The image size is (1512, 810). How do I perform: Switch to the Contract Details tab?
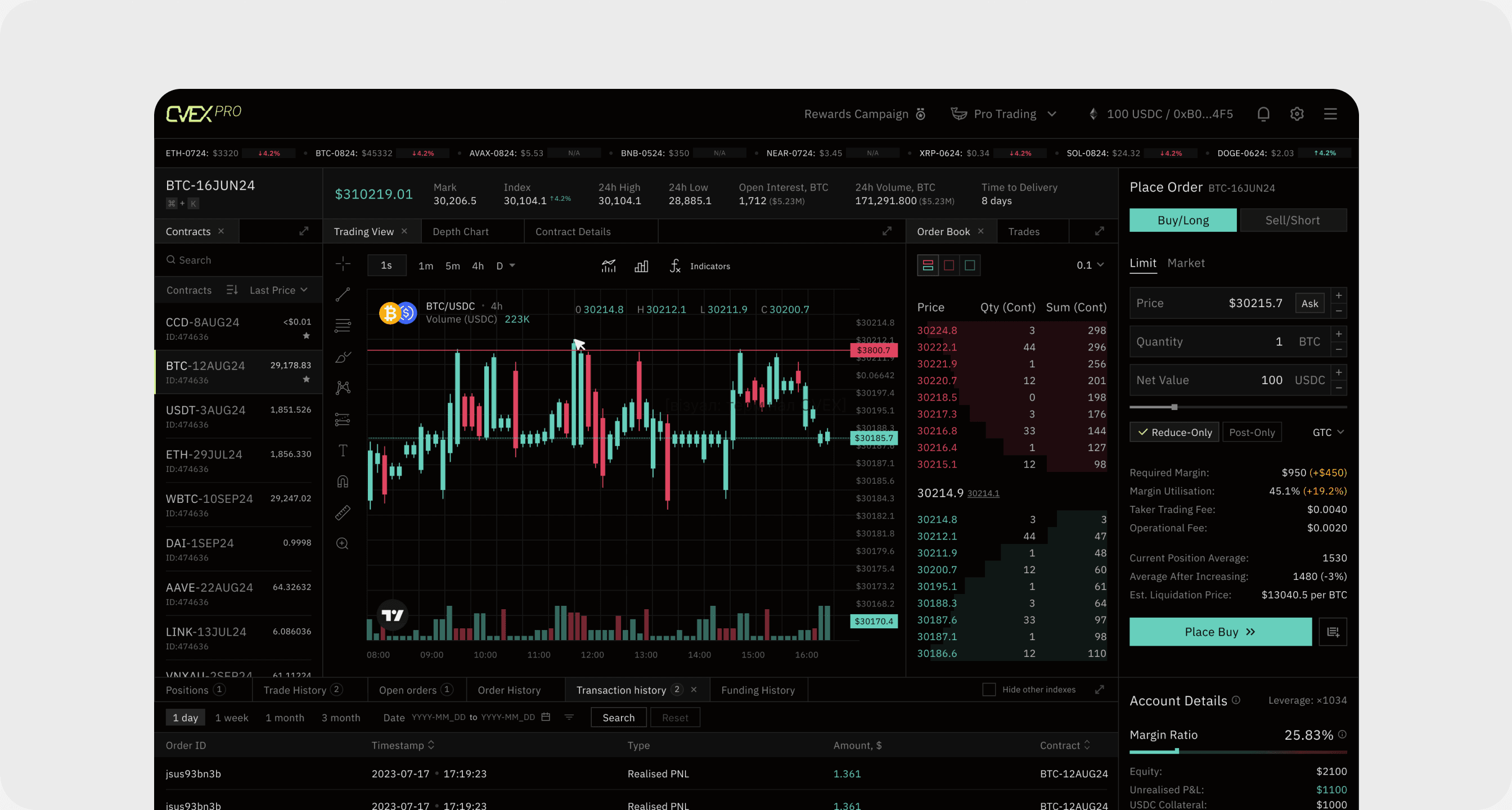pyautogui.click(x=573, y=231)
